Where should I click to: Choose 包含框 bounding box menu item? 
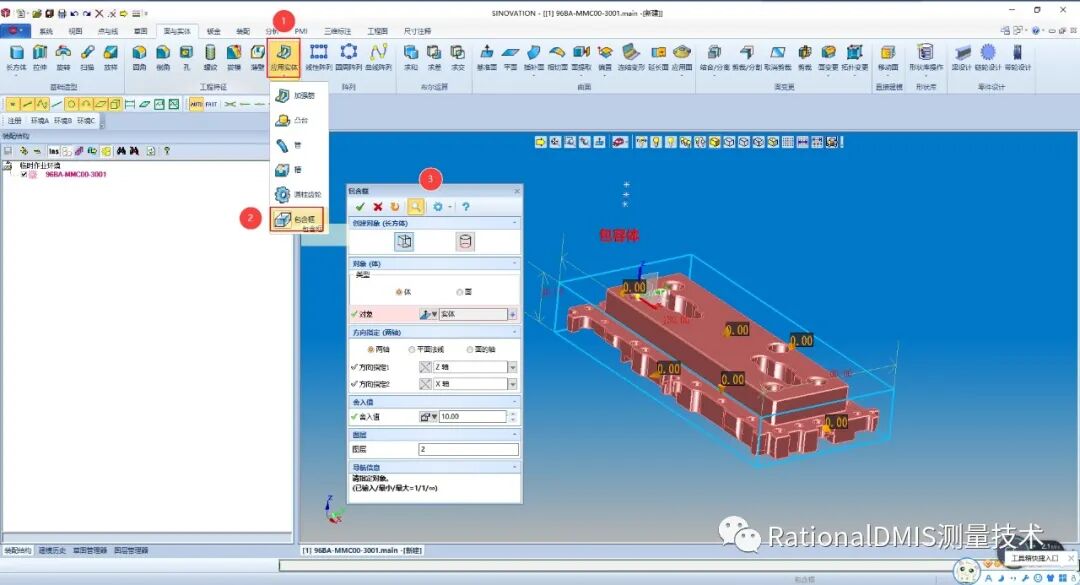(x=297, y=220)
